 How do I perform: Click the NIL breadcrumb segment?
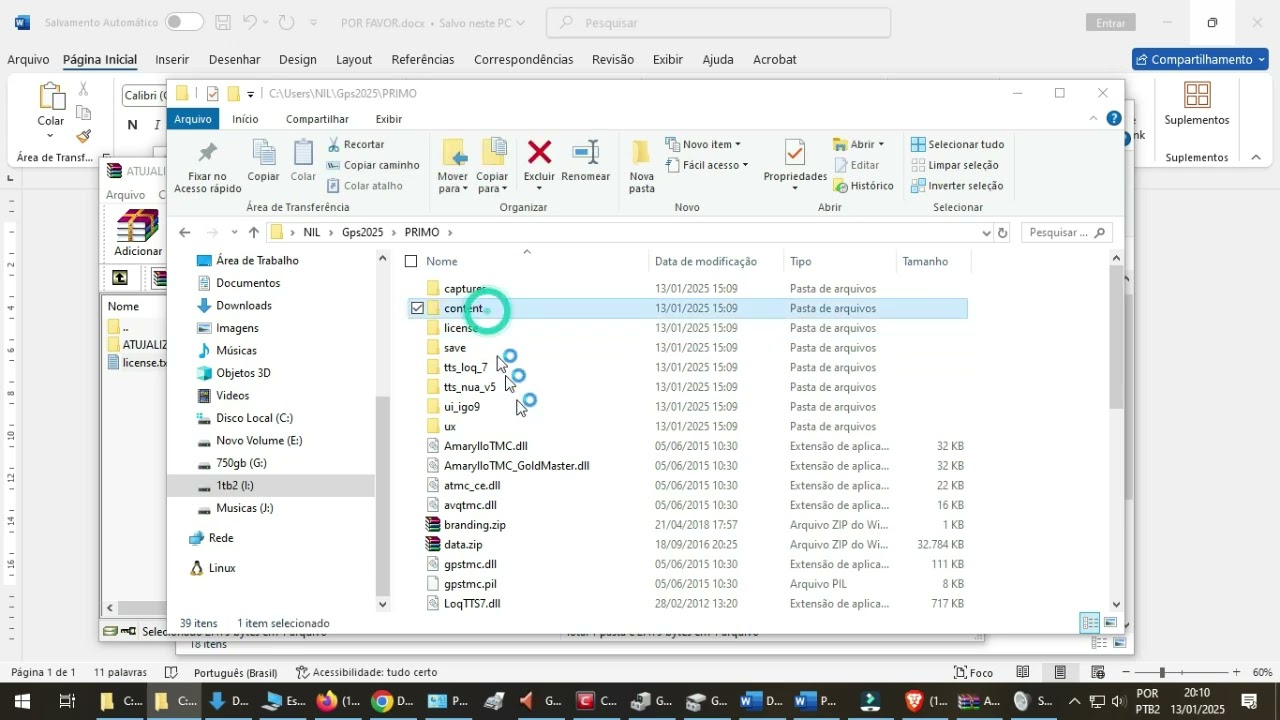[312, 232]
